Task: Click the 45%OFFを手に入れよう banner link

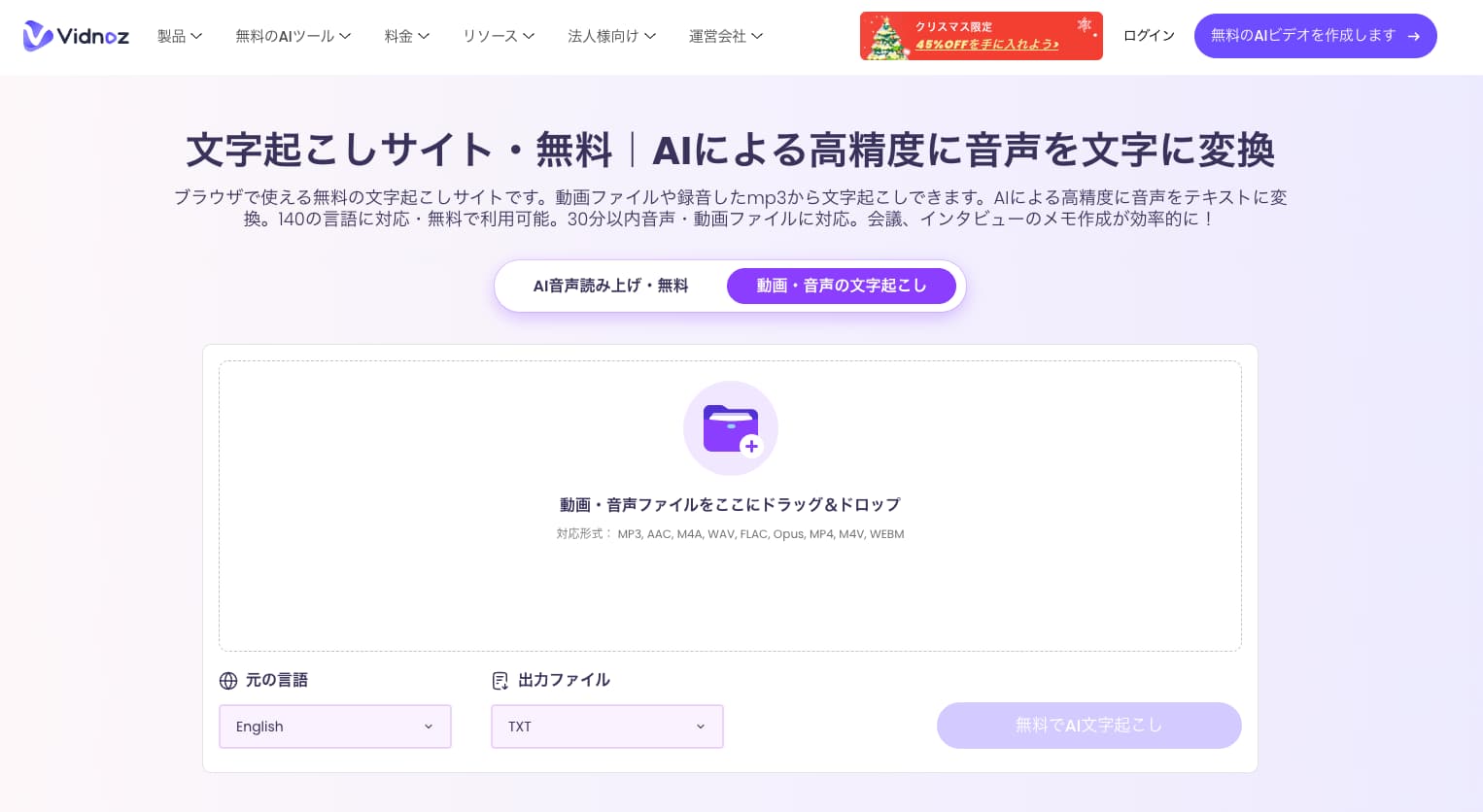Action: point(988,43)
